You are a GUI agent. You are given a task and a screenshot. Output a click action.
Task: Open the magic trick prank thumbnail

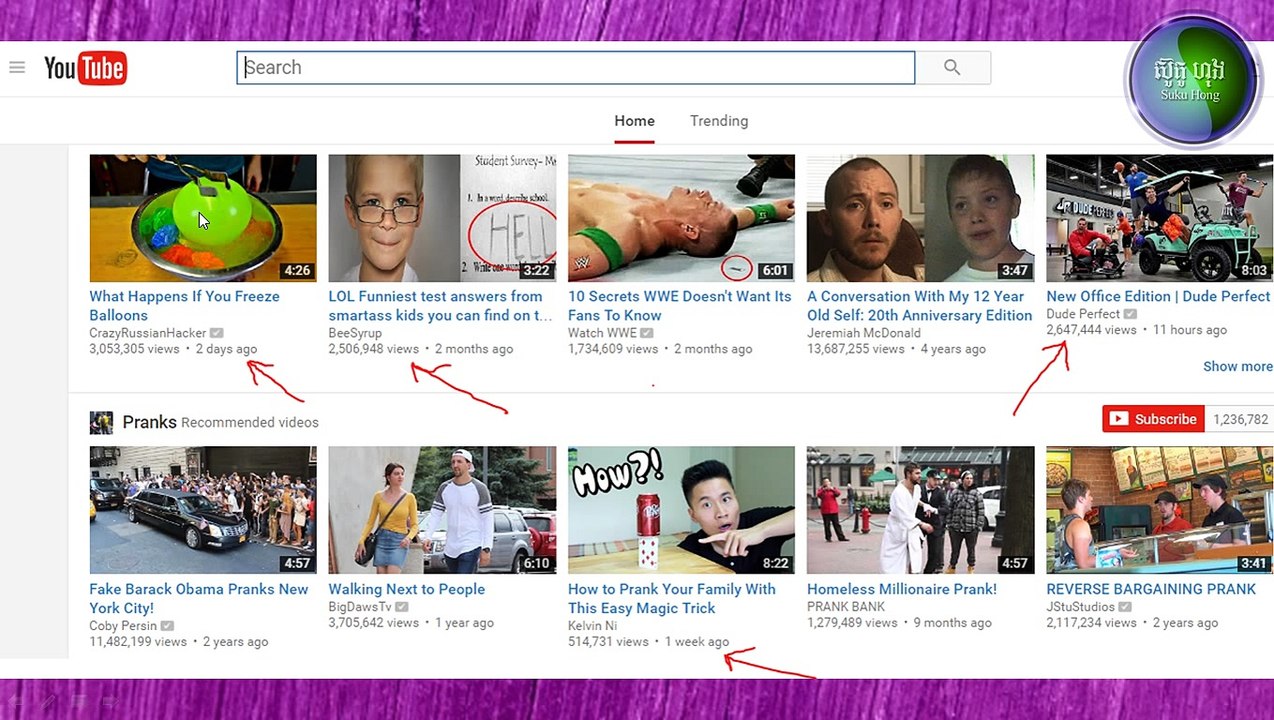[681, 510]
